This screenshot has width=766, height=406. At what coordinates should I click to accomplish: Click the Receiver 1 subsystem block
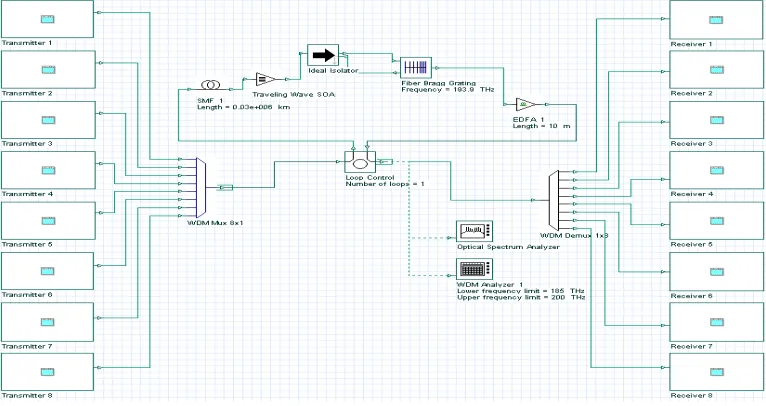point(716,20)
